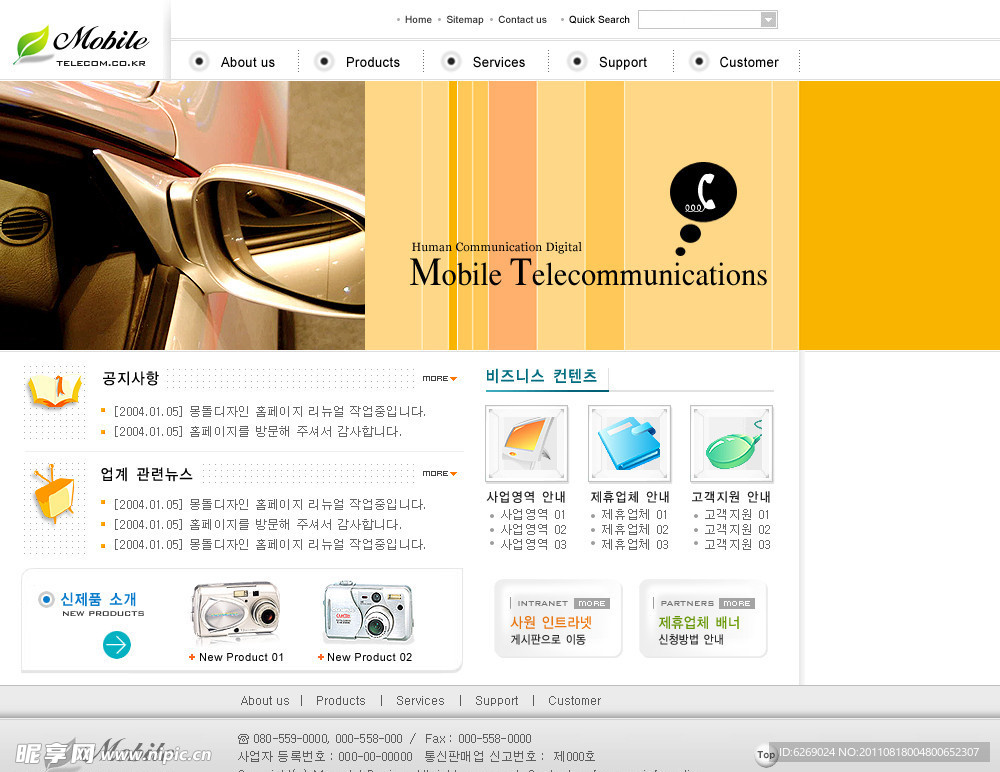Image resolution: width=1000 pixels, height=772 pixels.
Task: Open the second 공지사항 notice entry
Action: coord(258,432)
